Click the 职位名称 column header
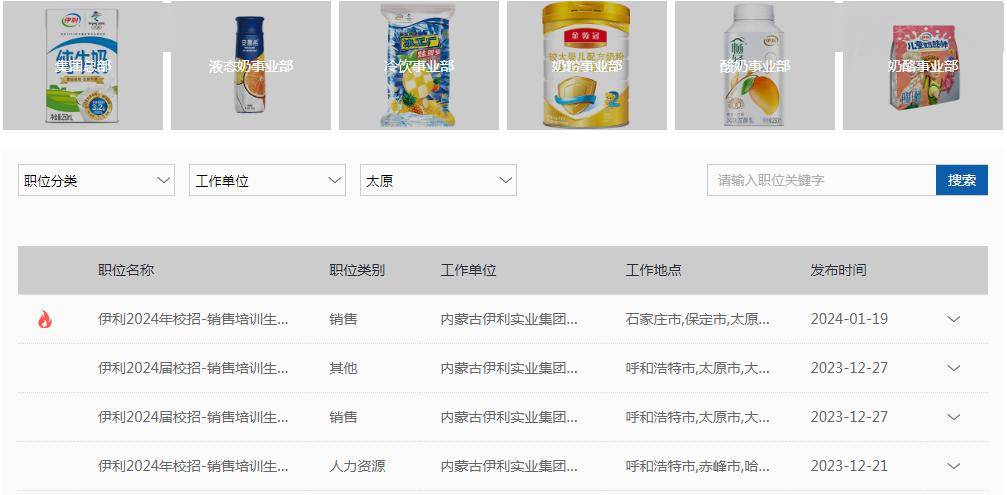Image resolution: width=1007 pixels, height=495 pixels. tap(126, 270)
